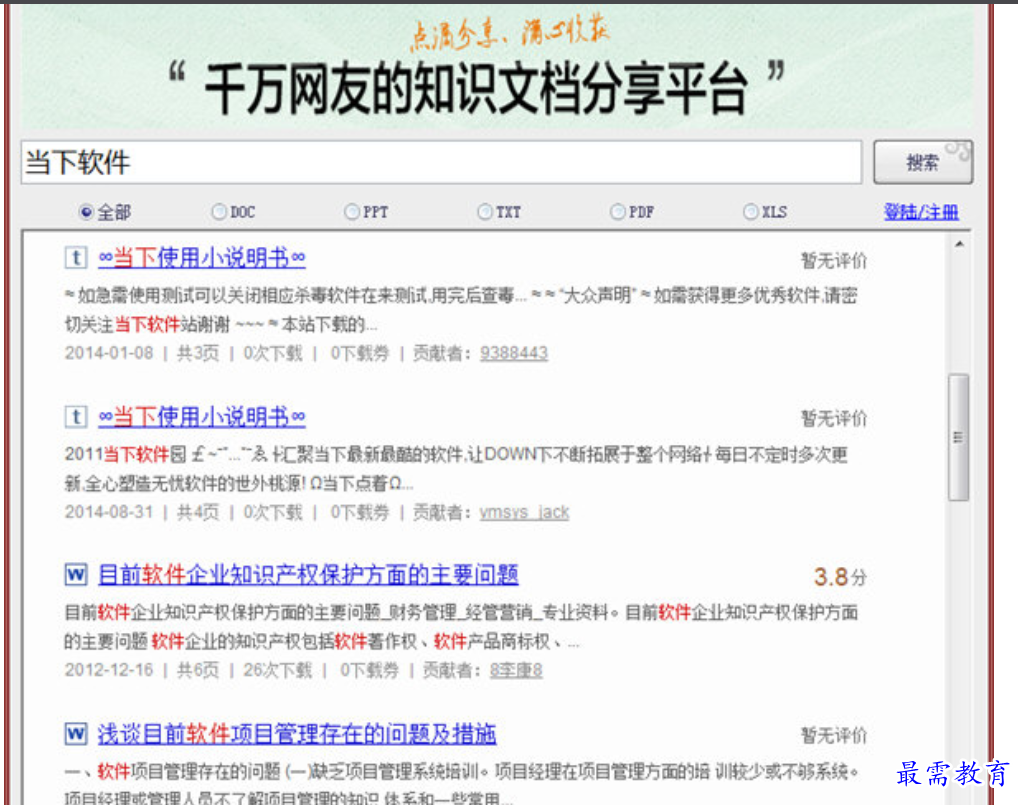Select the XLS file type filter

(x=750, y=212)
